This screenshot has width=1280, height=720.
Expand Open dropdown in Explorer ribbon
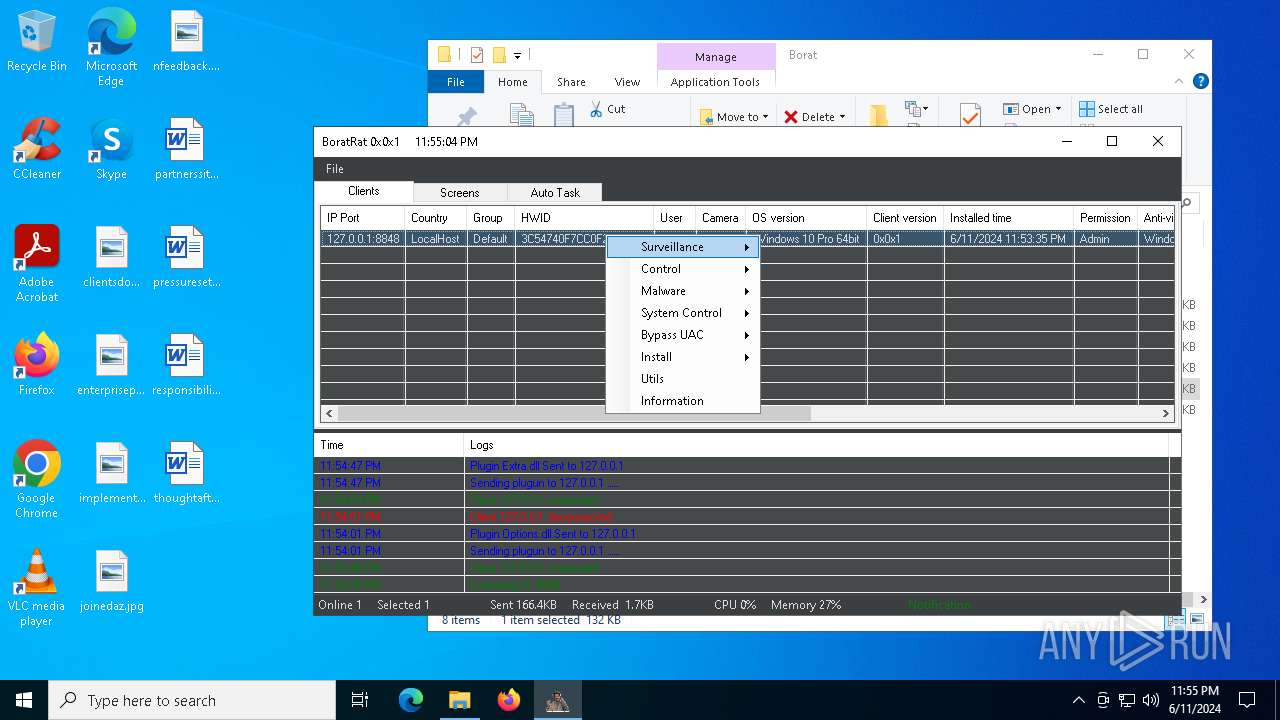click(1033, 109)
